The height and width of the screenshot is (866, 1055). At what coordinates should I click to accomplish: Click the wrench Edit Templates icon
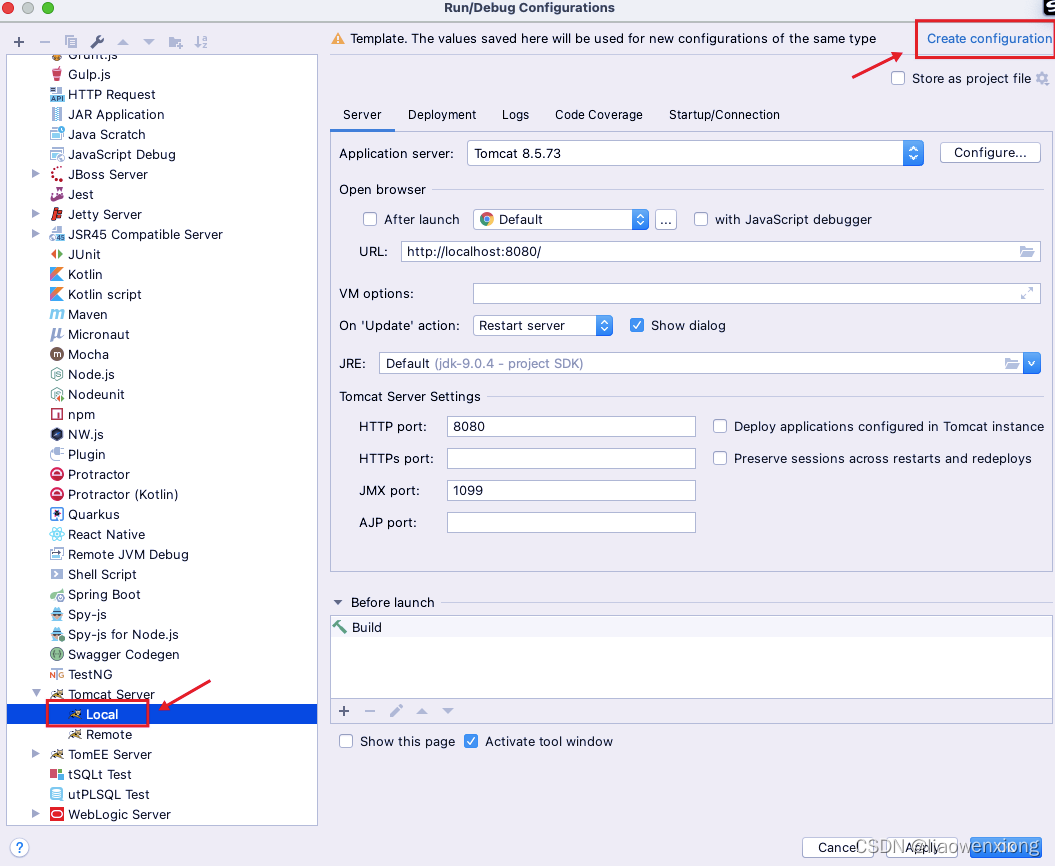click(x=97, y=42)
